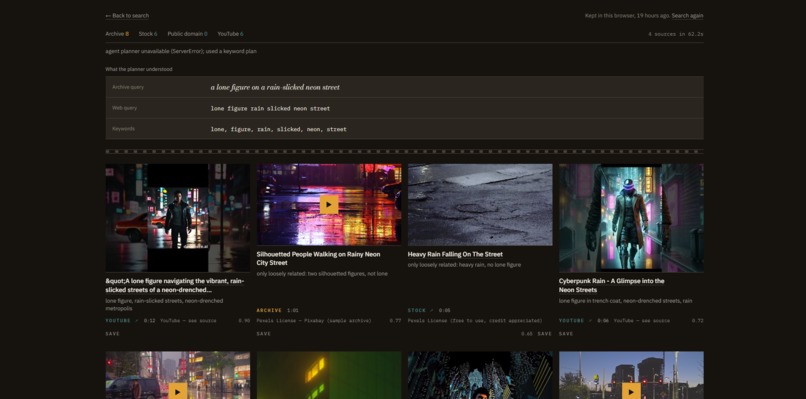806x399 pixels.
Task: Select Web query 'lone figure rain slicked neon street'
Action: coord(270,108)
